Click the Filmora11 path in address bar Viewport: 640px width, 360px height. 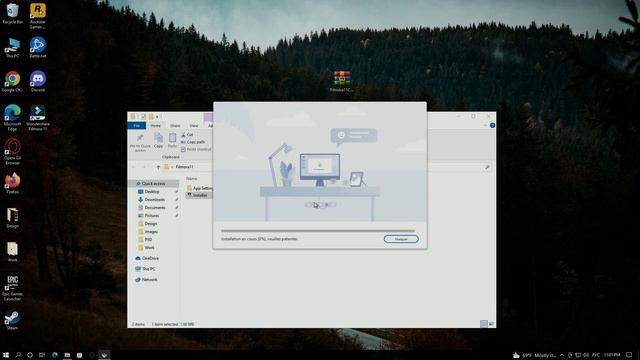[184, 167]
